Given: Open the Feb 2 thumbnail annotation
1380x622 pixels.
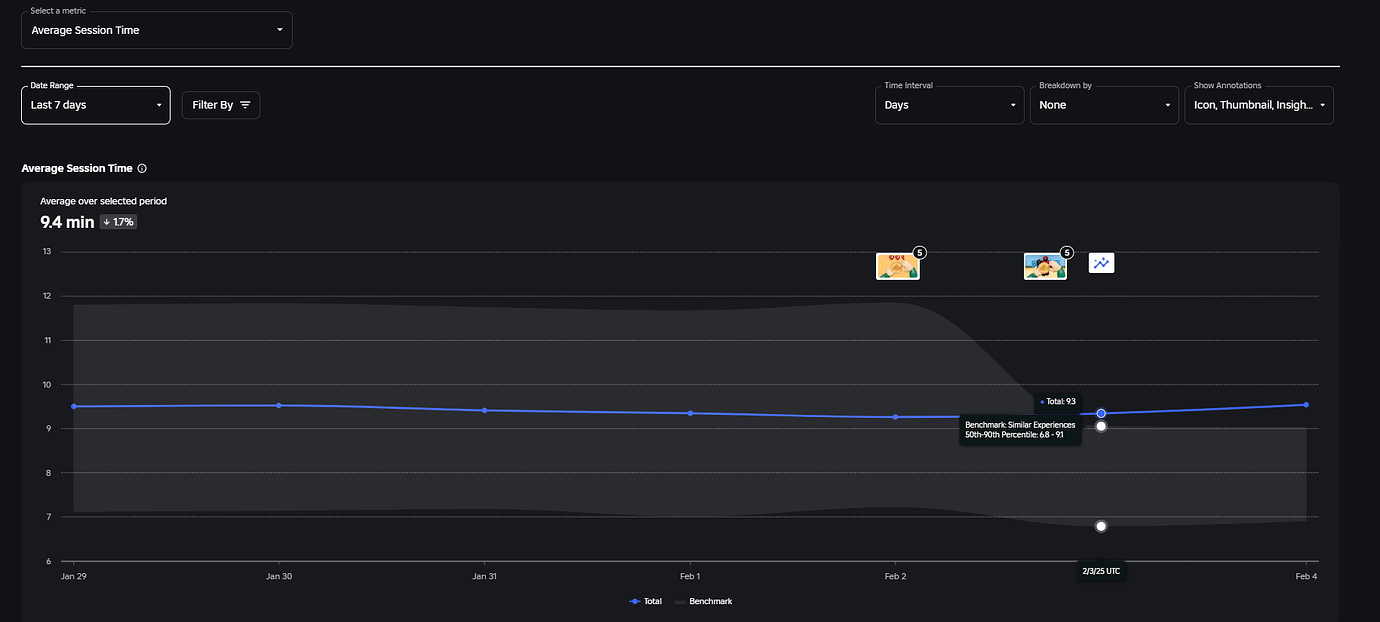Looking at the screenshot, I should pos(897,266).
